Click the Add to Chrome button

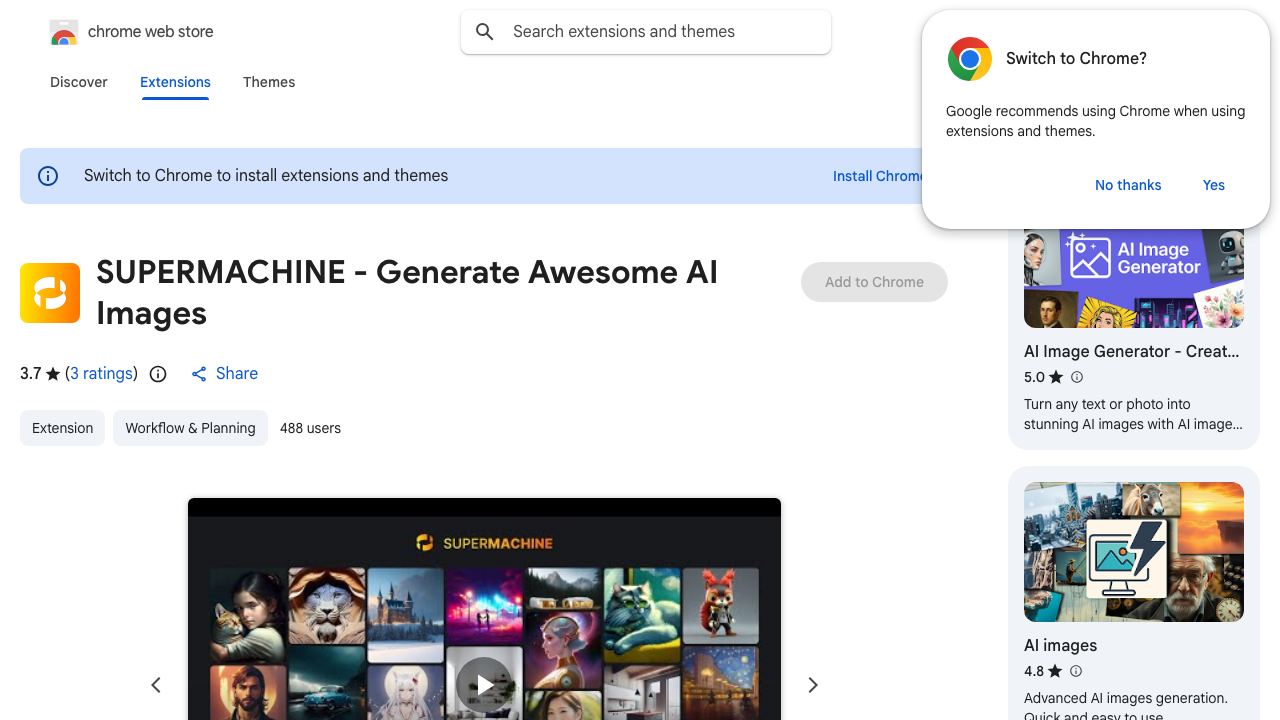(x=874, y=282)
